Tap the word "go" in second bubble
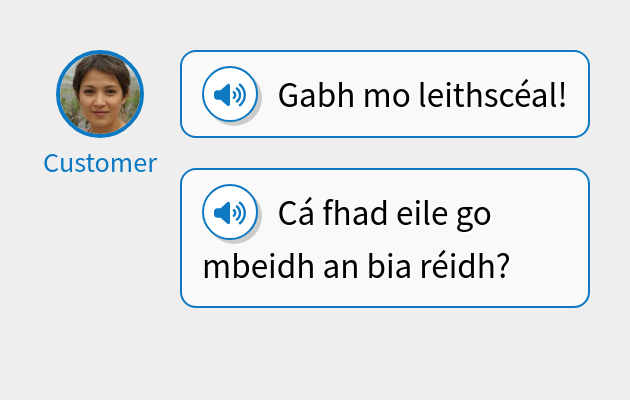The height and width of the screenshot is (400, 630). click(x=474, y=215)
